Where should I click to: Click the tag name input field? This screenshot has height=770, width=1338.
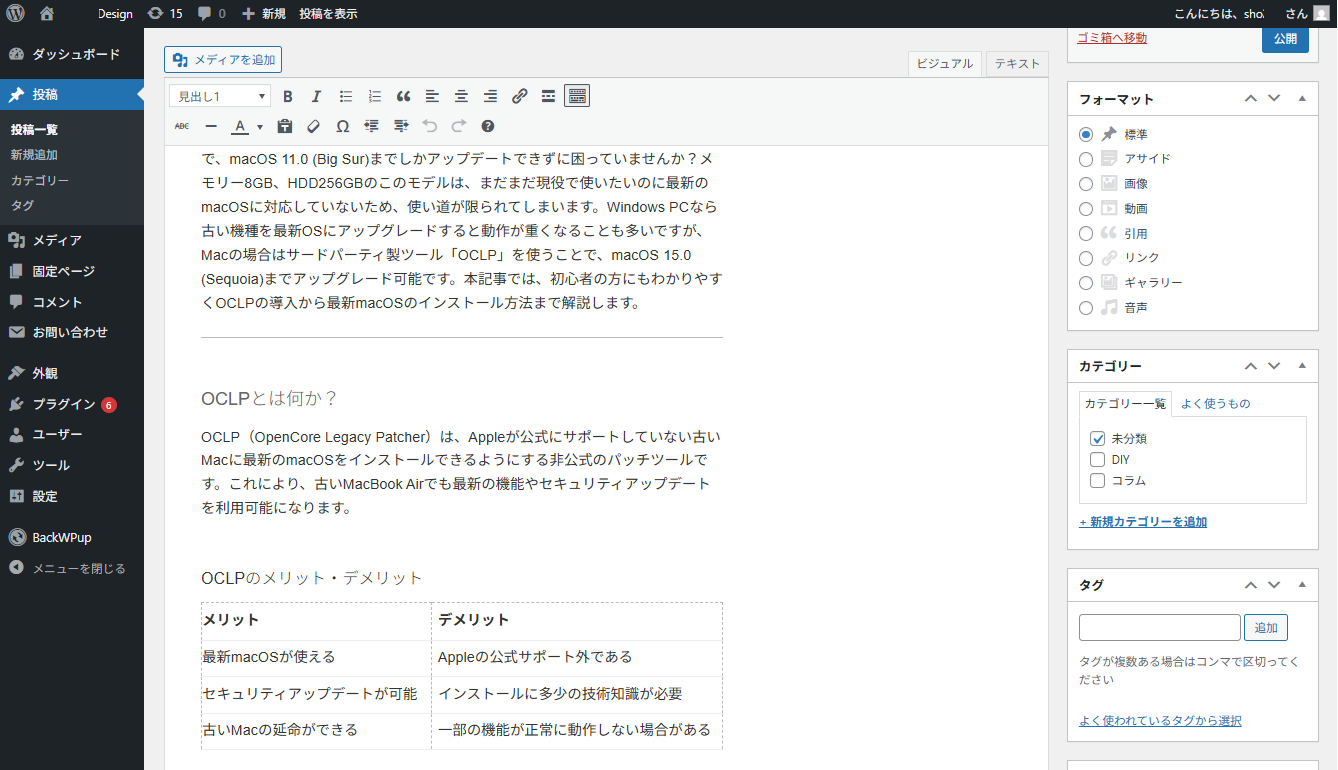(1159, 628)
